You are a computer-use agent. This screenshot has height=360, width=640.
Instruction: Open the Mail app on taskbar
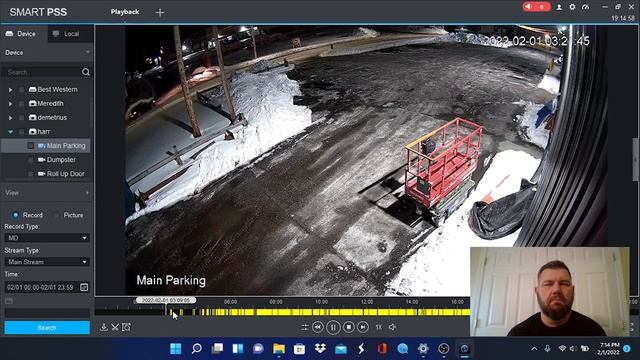[x=340, y=349]
